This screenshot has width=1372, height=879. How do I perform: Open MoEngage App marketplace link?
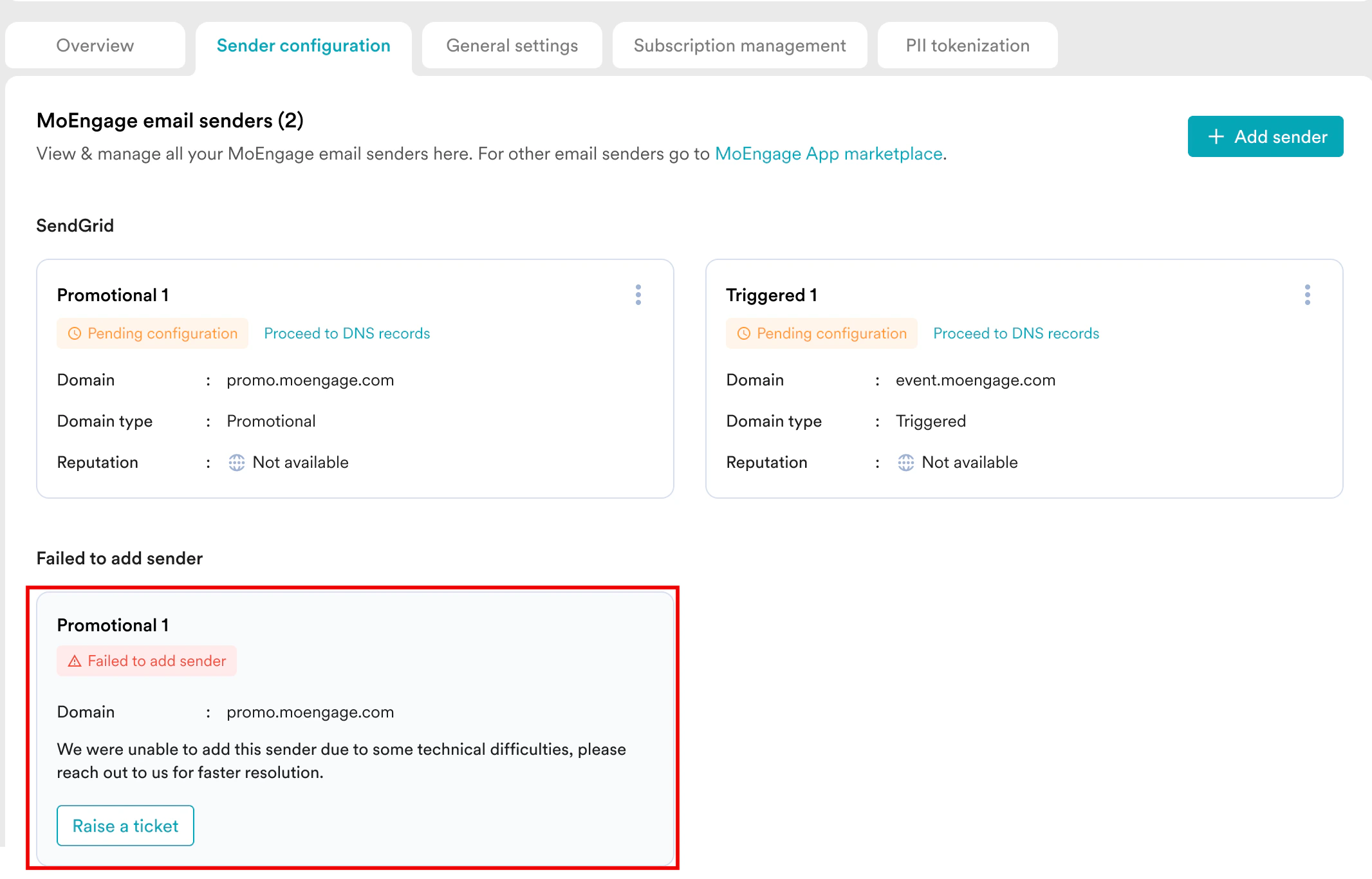click(x=828, y=154)
